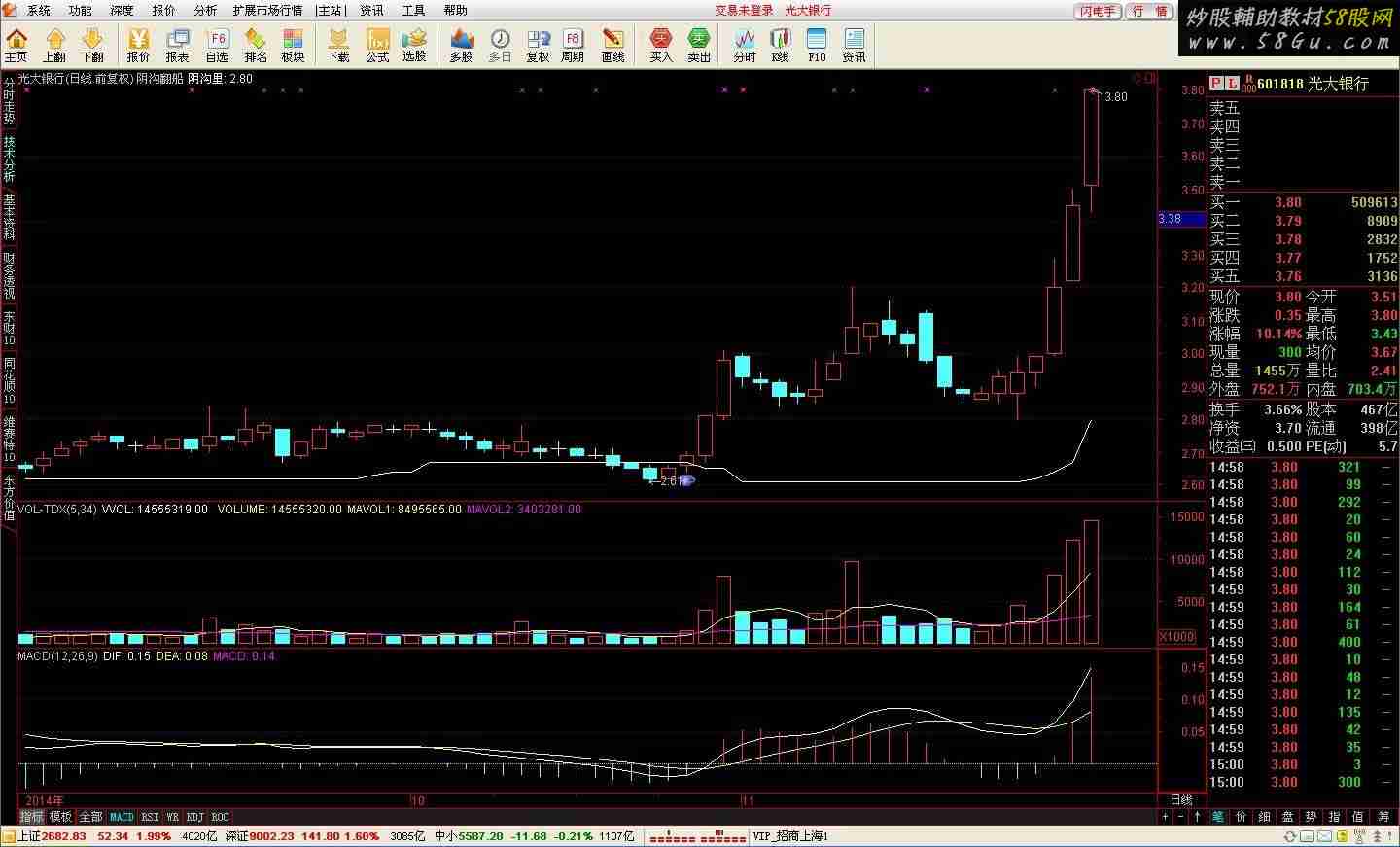Open the 资讯 news toolbar icon
The height and width of the screenshot is (847, 1400).
(x=854, y=45)
